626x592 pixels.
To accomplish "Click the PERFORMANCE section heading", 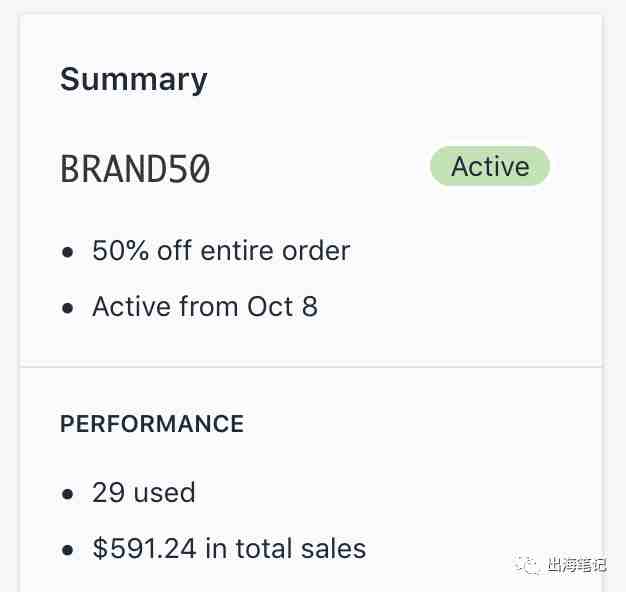I will (152, 424).
